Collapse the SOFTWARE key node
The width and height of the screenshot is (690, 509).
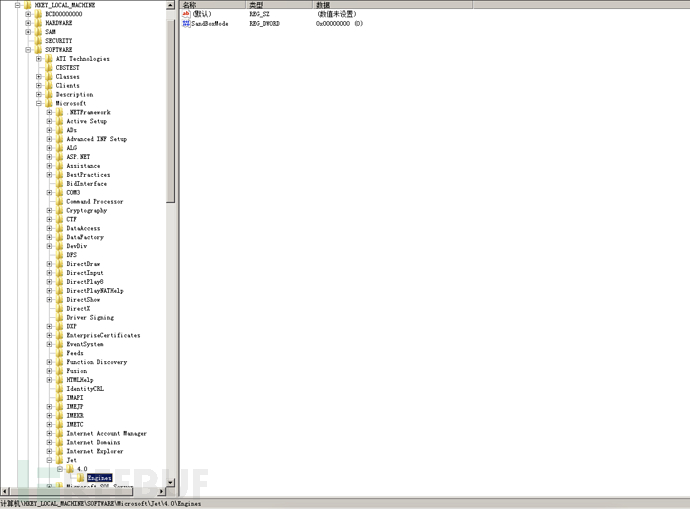coord(28,50)
